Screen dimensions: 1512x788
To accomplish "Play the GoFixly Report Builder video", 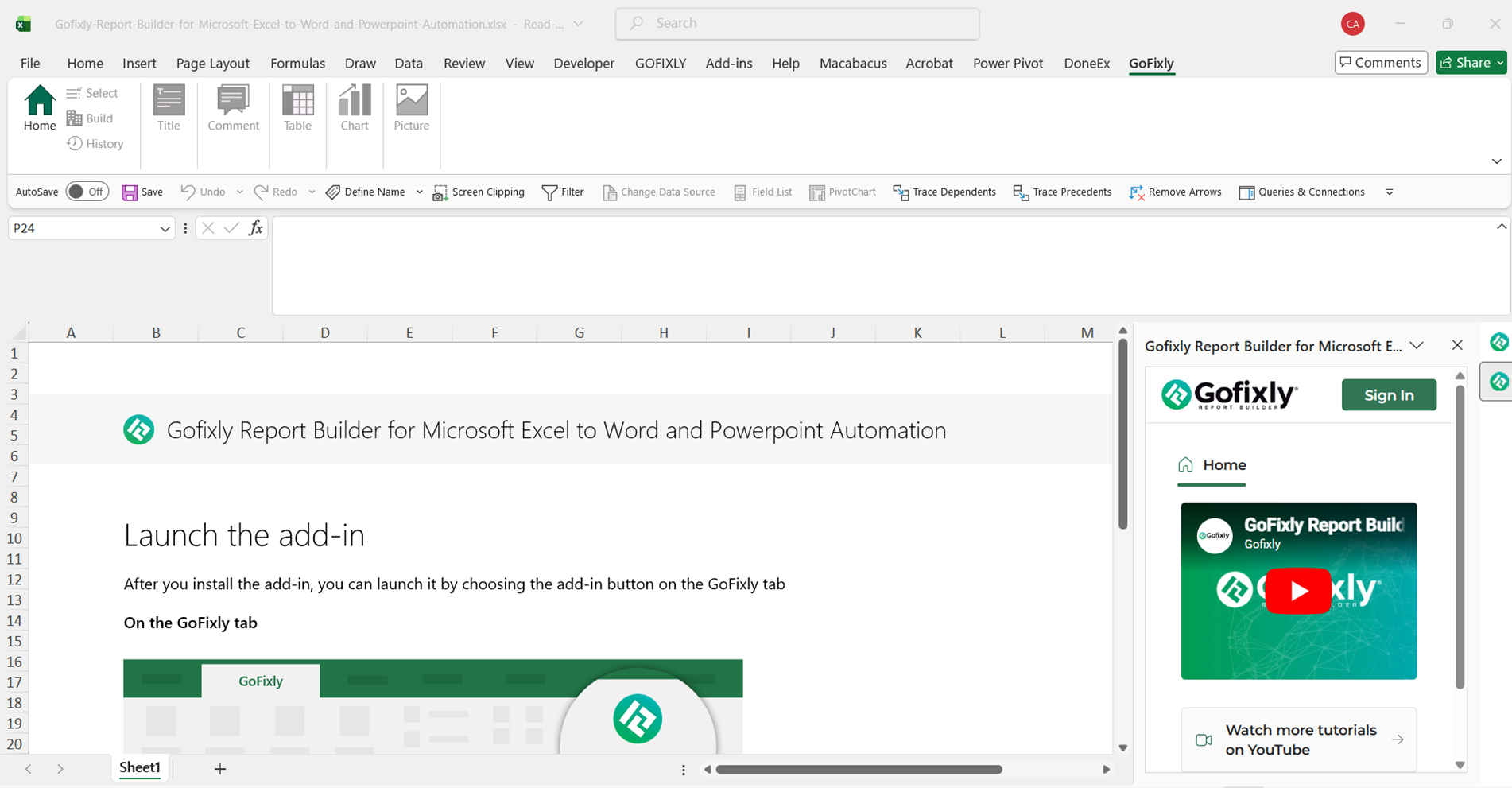I will [1298, 591].
